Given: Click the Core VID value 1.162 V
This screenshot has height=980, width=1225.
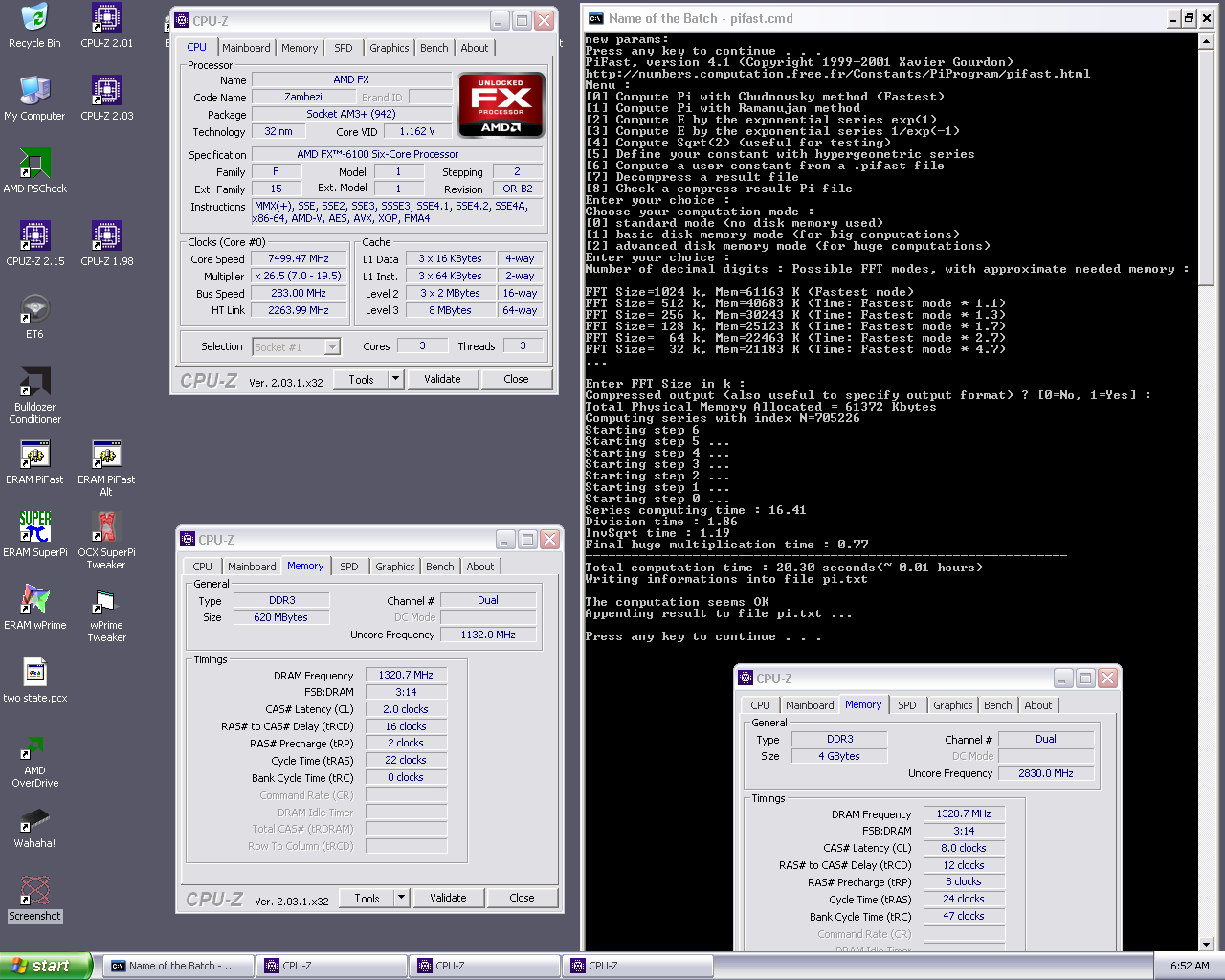Looking at the screenshot, I should click(417, 131).
